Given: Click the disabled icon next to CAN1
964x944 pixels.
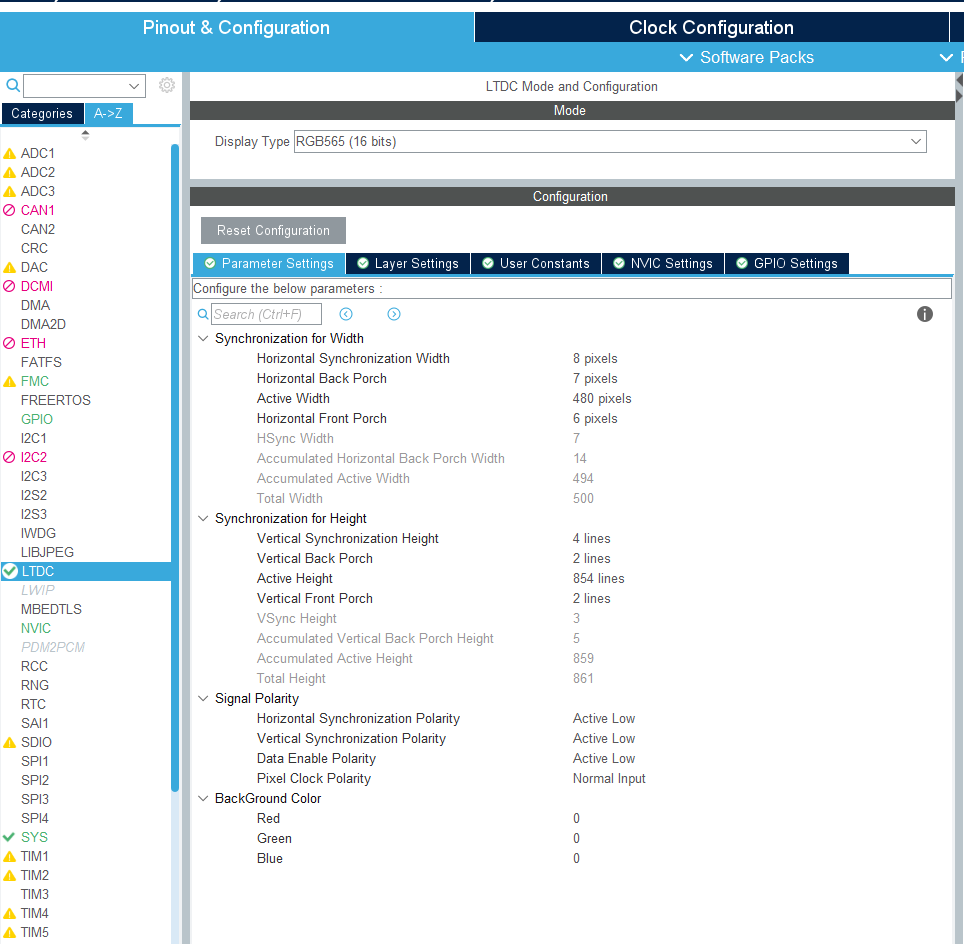Looking at the screenshot, I should pyautogui.click(x=10, y=211).
